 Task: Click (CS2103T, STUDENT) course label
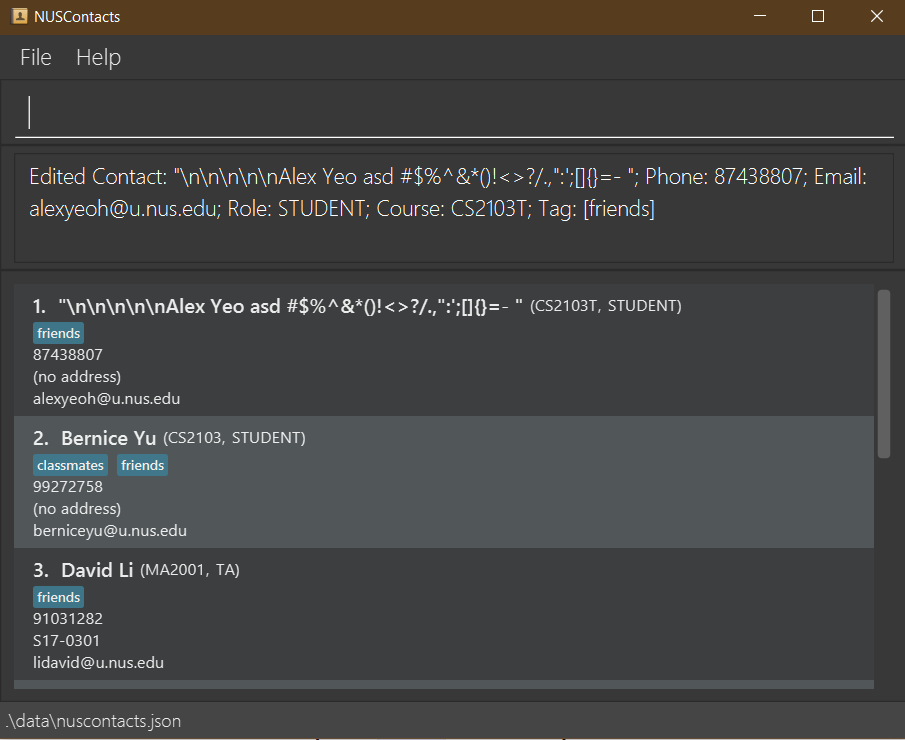tap(605, 306)
